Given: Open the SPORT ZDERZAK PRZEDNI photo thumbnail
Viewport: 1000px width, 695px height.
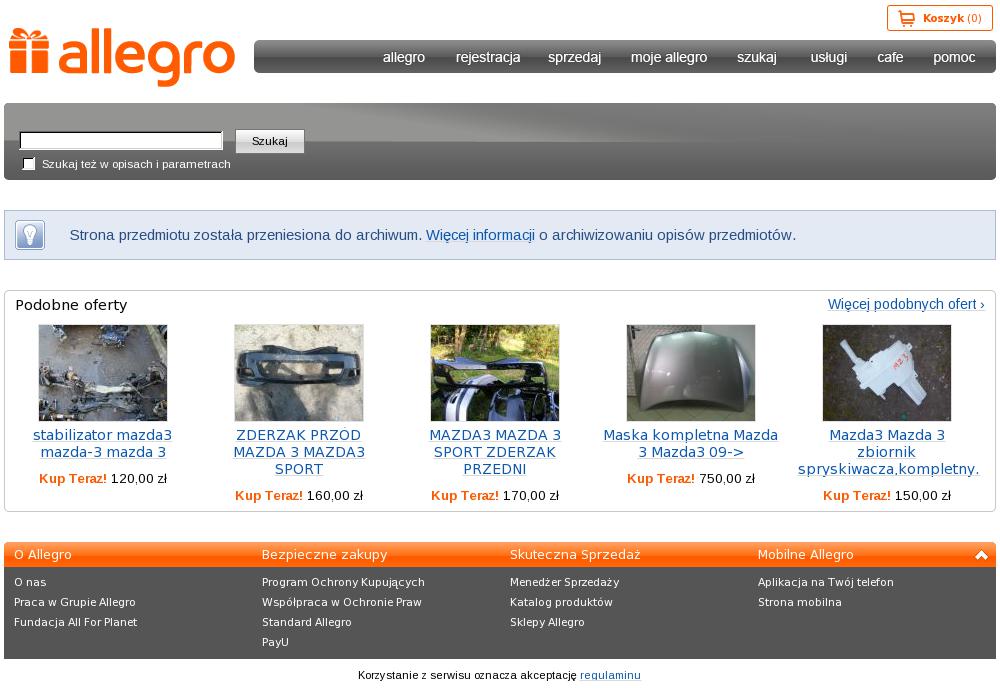Looking at the screenshot, I should (x=495, y=373).
